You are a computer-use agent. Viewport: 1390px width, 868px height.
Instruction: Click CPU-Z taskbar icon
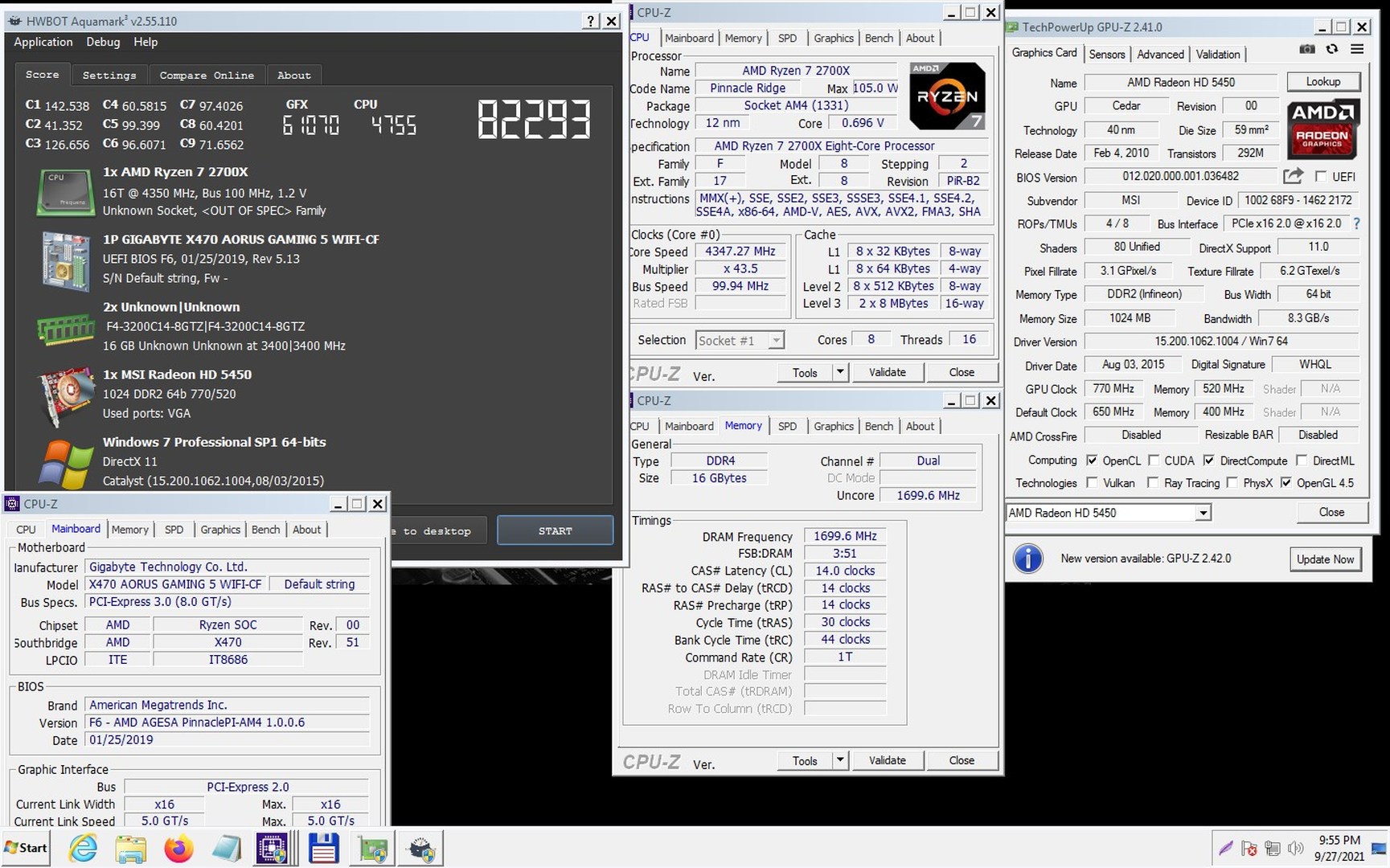(x=272, y=848)
